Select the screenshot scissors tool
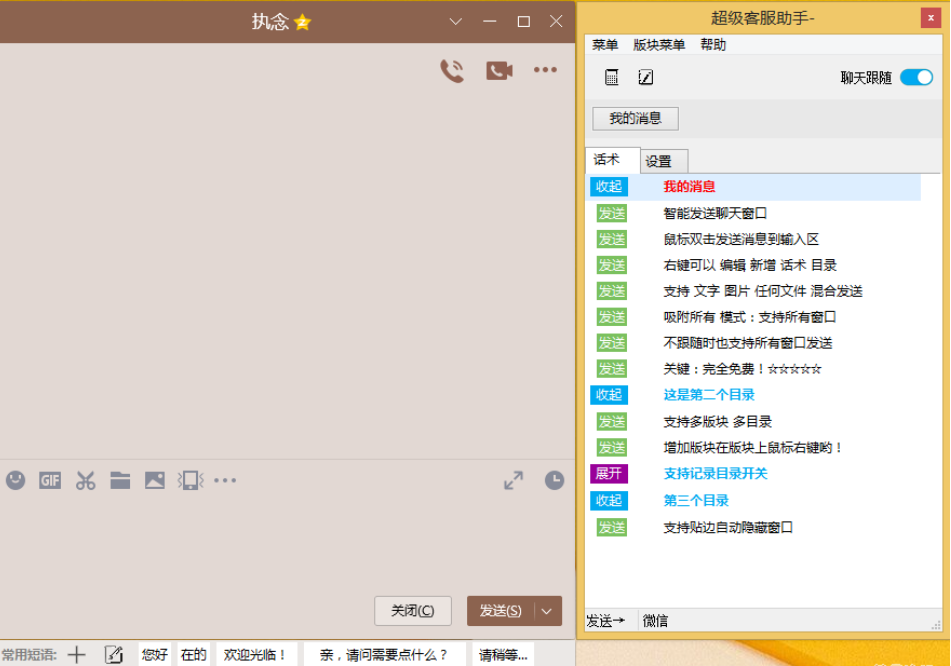The height and width of the screenshot is (666, 951). [84, 480]
